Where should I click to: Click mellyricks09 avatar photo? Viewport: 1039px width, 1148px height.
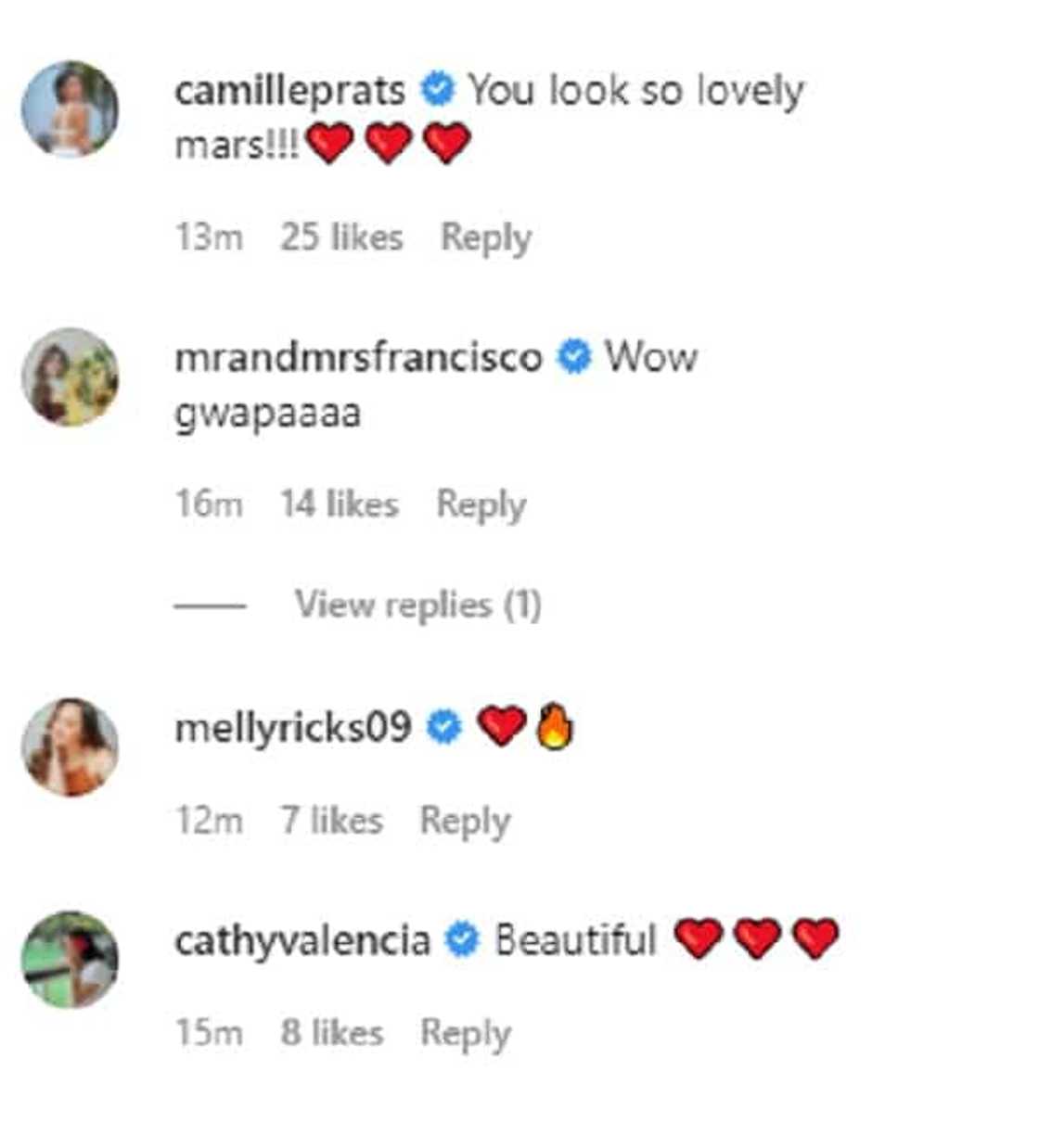click(x=70, y=746)
